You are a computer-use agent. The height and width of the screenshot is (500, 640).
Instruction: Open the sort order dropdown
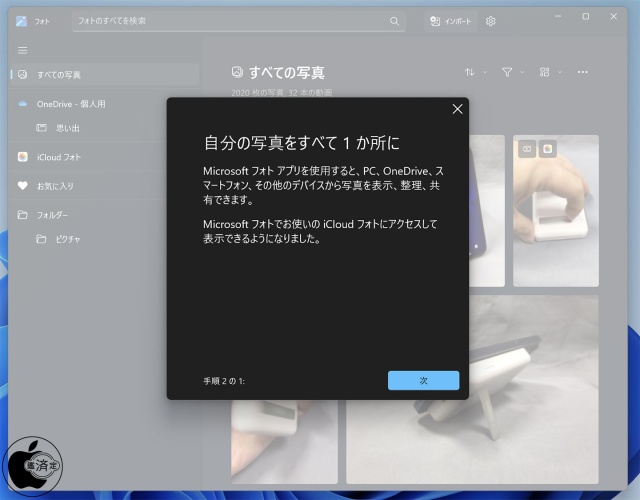[476, 72]
